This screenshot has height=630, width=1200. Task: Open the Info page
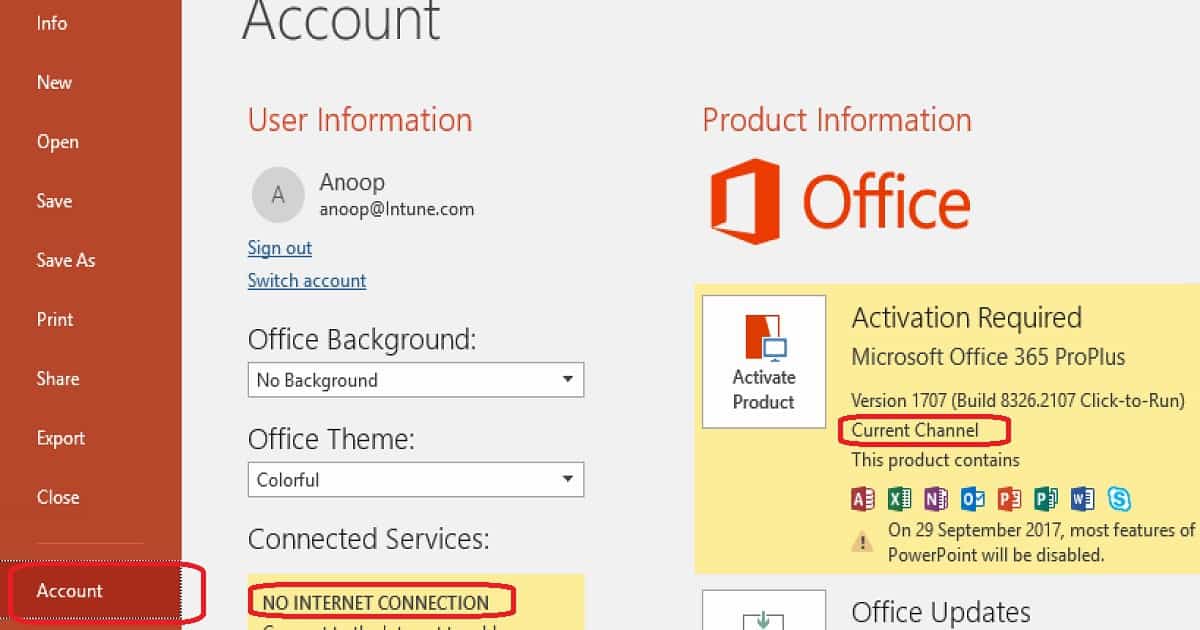pos(52,23)
